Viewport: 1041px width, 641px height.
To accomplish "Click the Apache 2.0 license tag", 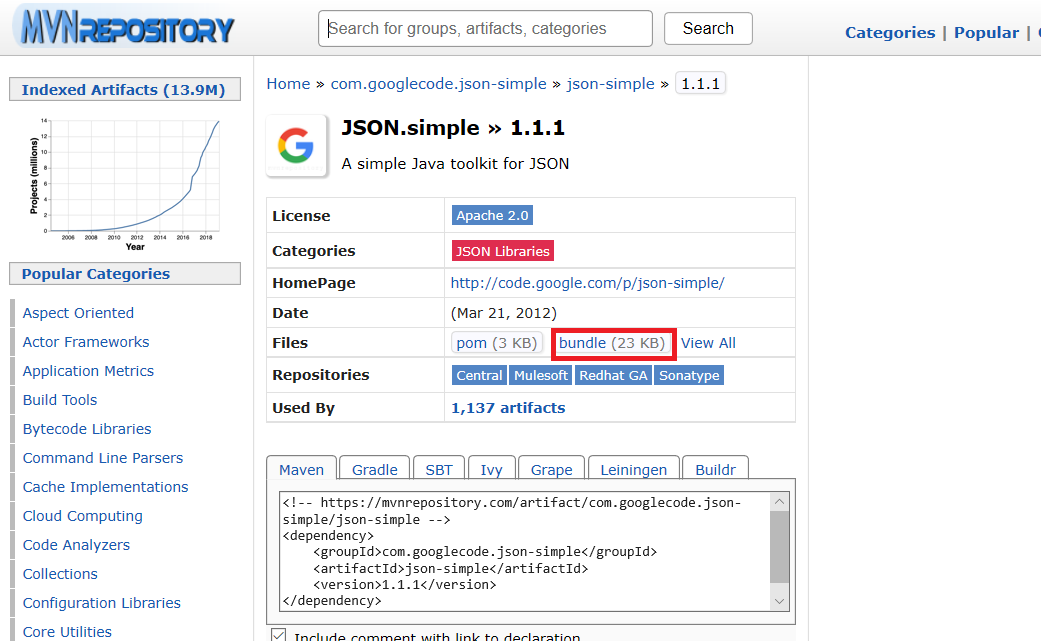I will coord(492,215).
